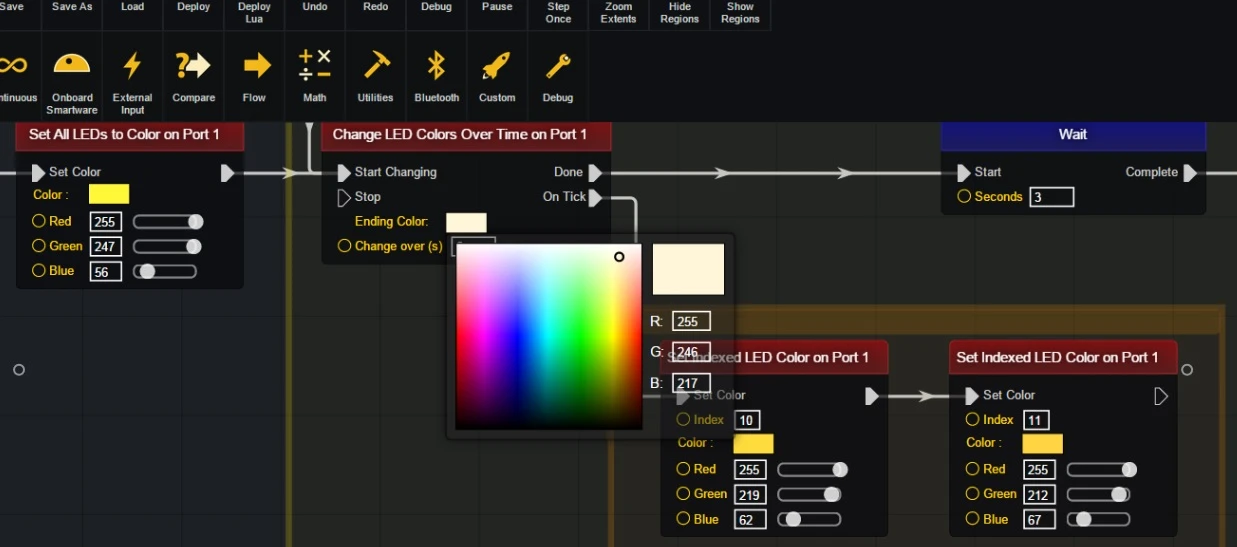The height and width of the screenshot is (547, 1237).
Task: Select Change LED Colors Over Time block header
Action: coord(465,135)
